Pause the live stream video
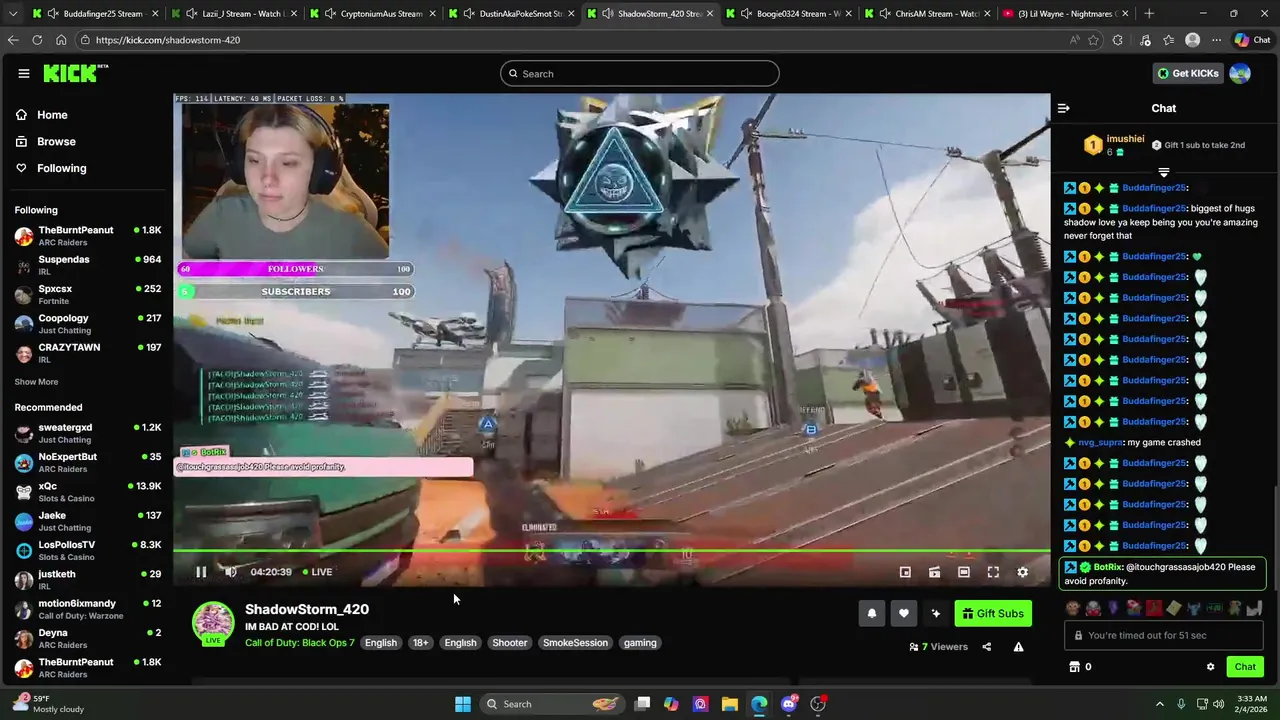 201,572
